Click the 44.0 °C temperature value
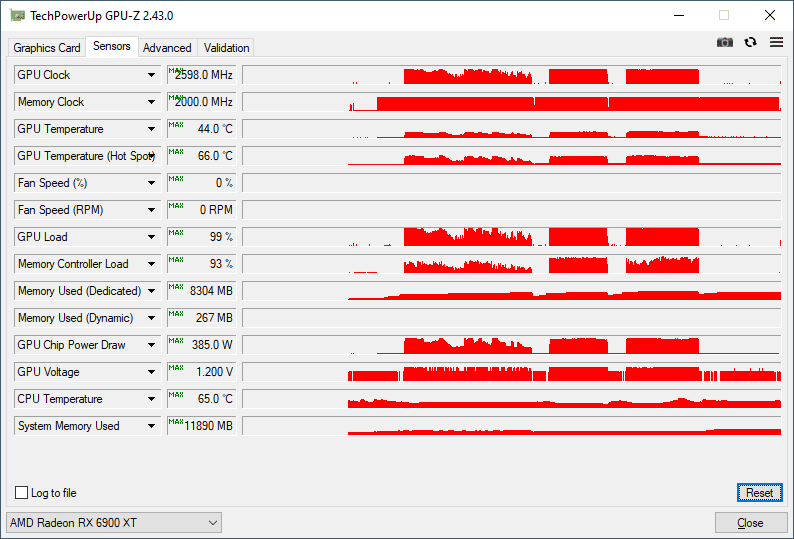 (x=202, y=129)
